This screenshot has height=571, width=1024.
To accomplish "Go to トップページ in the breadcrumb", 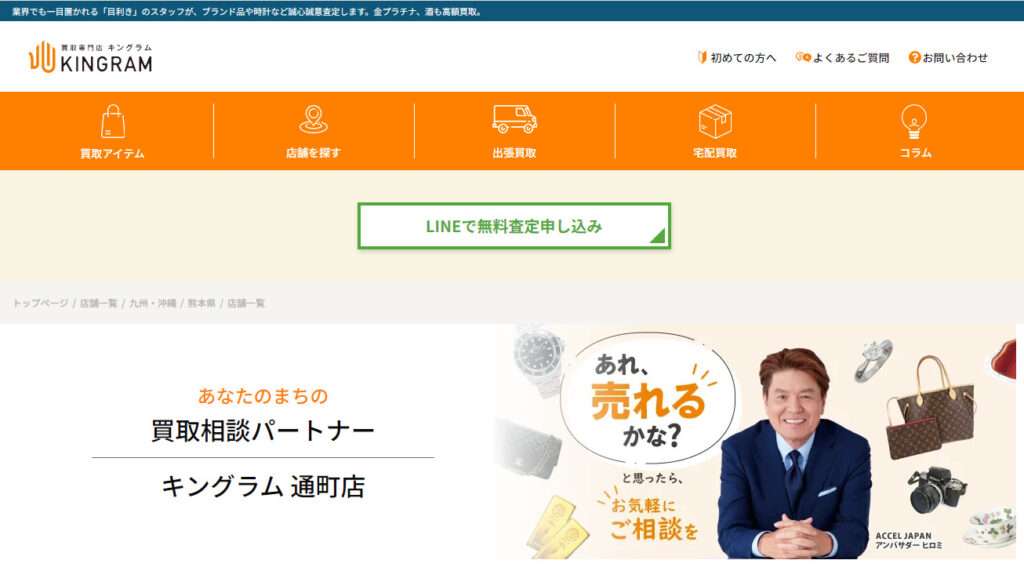I will [40, 303].
